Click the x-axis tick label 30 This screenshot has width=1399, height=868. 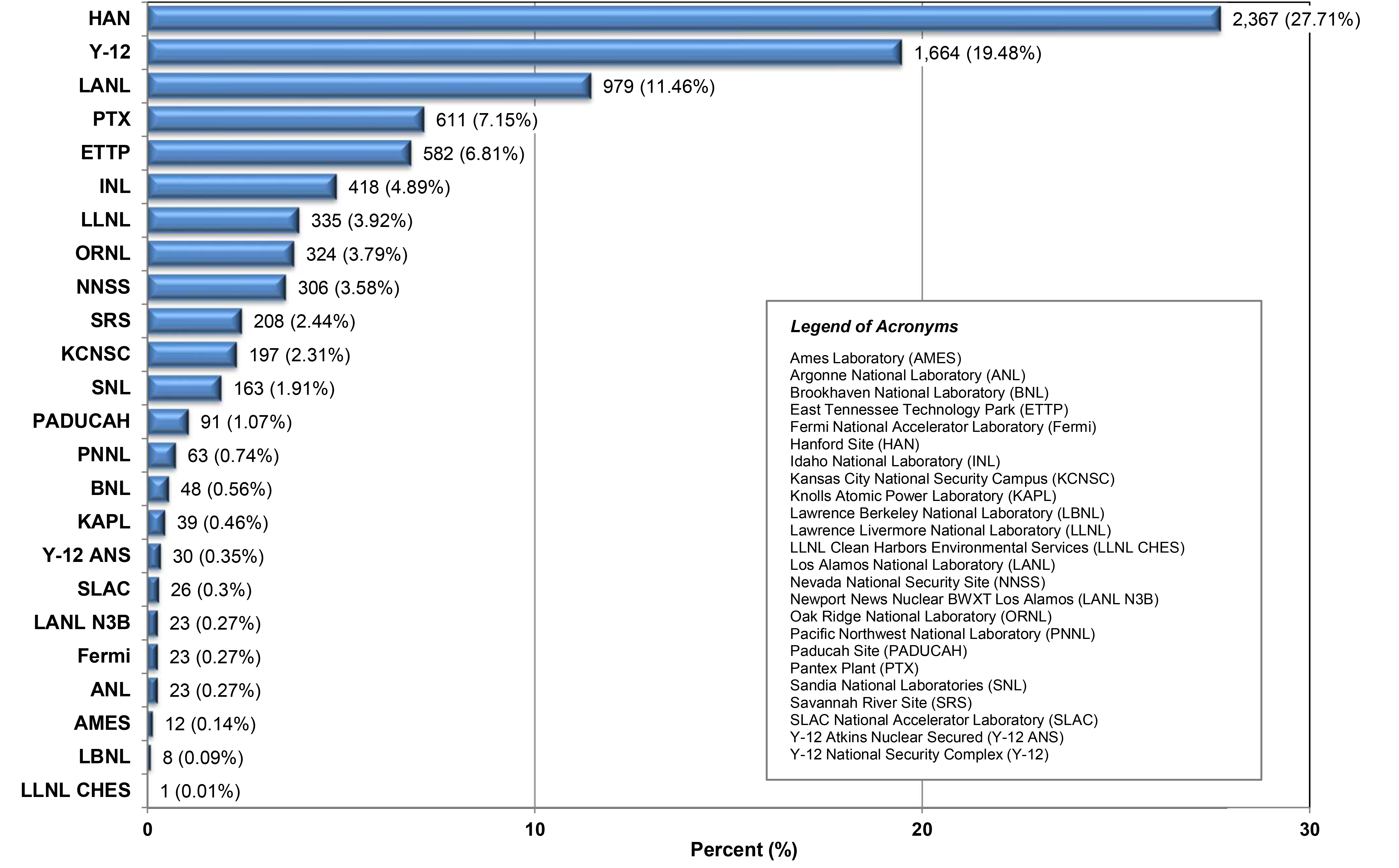pyautogui.click(x=1309, y=830)
